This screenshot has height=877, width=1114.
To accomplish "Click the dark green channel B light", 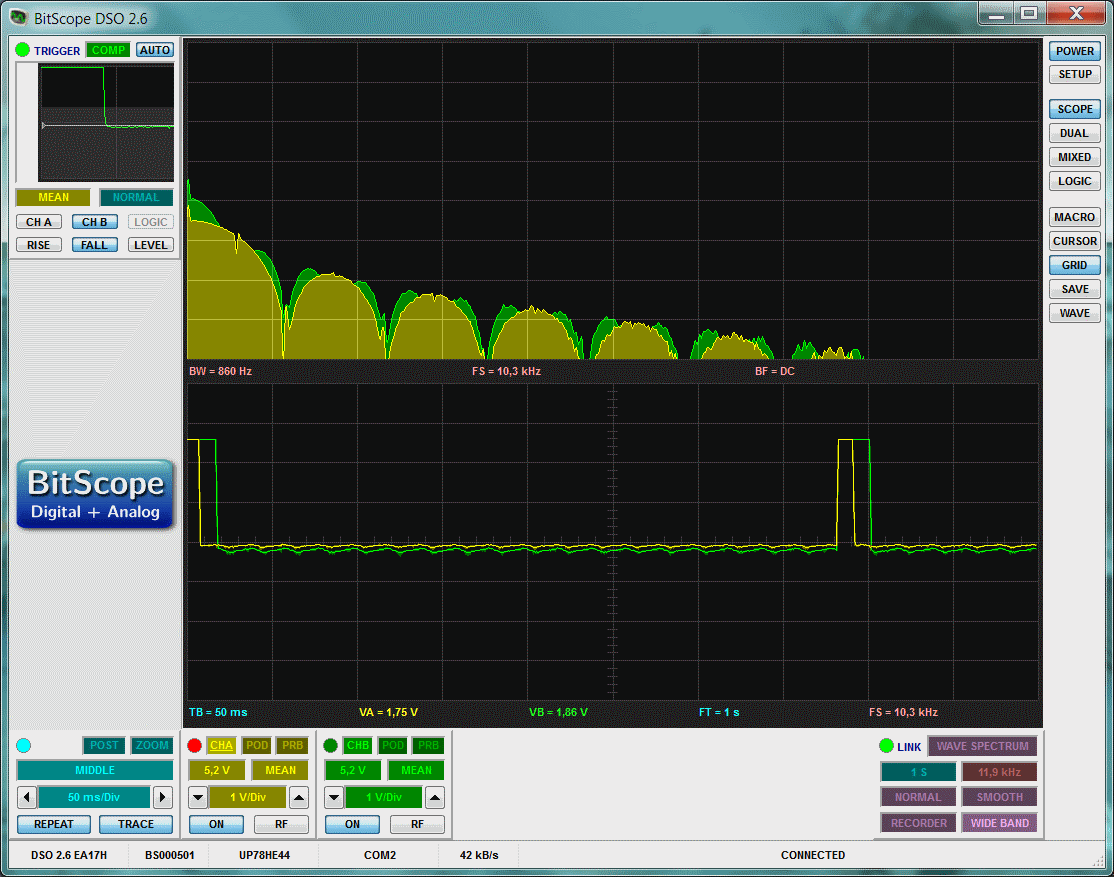I will point(330,746).
